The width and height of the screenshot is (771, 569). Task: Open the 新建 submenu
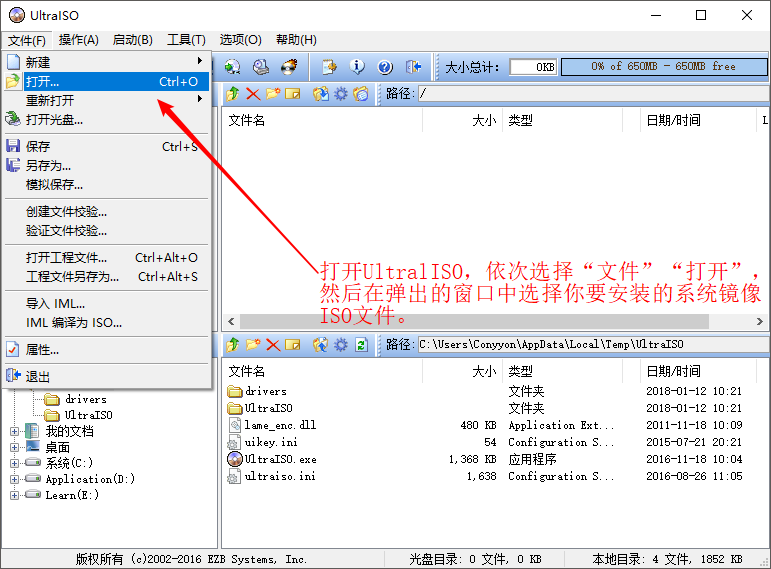click(x=107, y=62)
